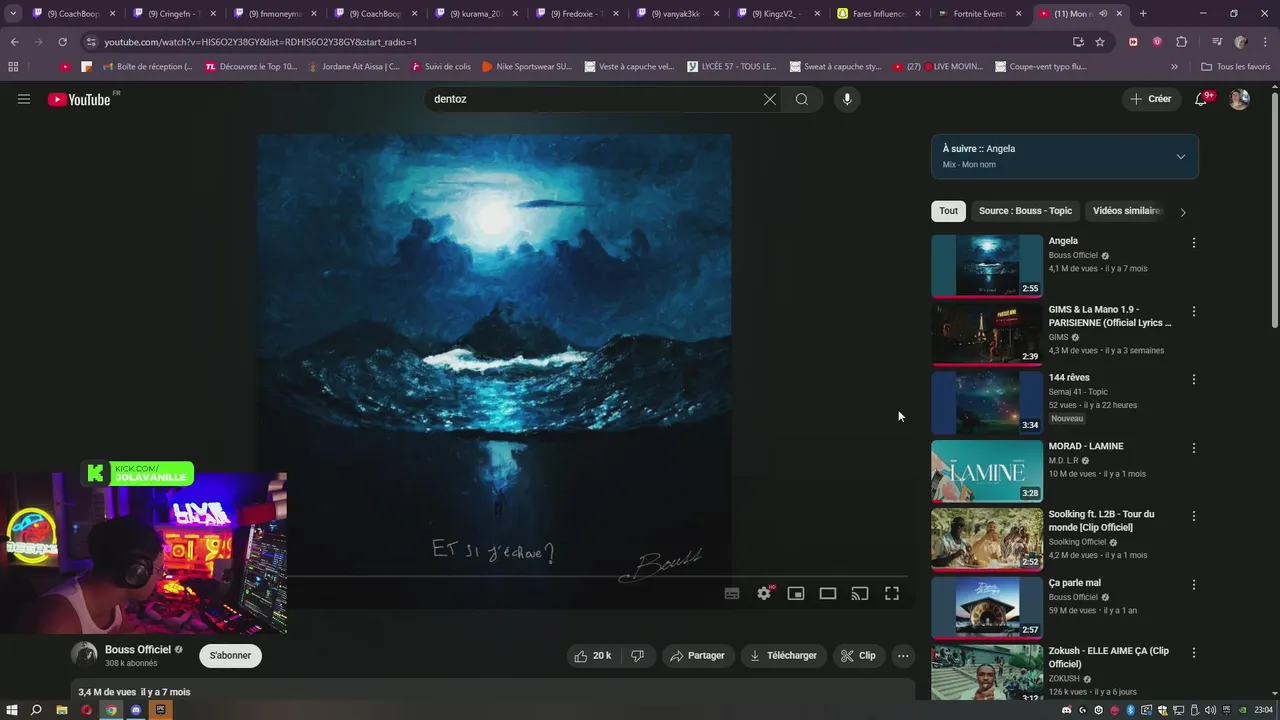
Task: Reload the page in Chrome
Action: [x=62, y=42]
